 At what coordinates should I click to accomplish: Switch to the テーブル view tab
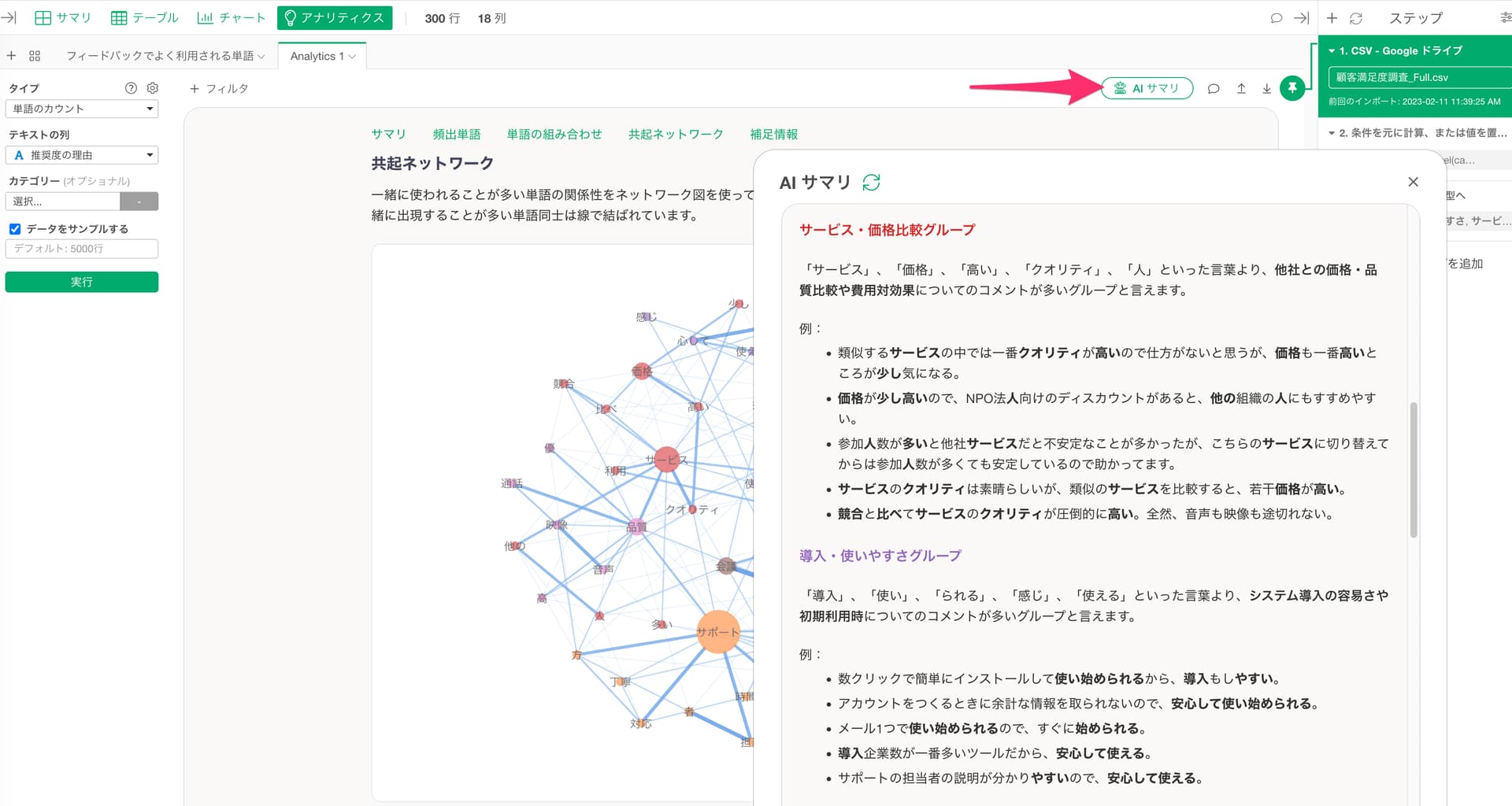pyautogui.click(x=145, y=17)
